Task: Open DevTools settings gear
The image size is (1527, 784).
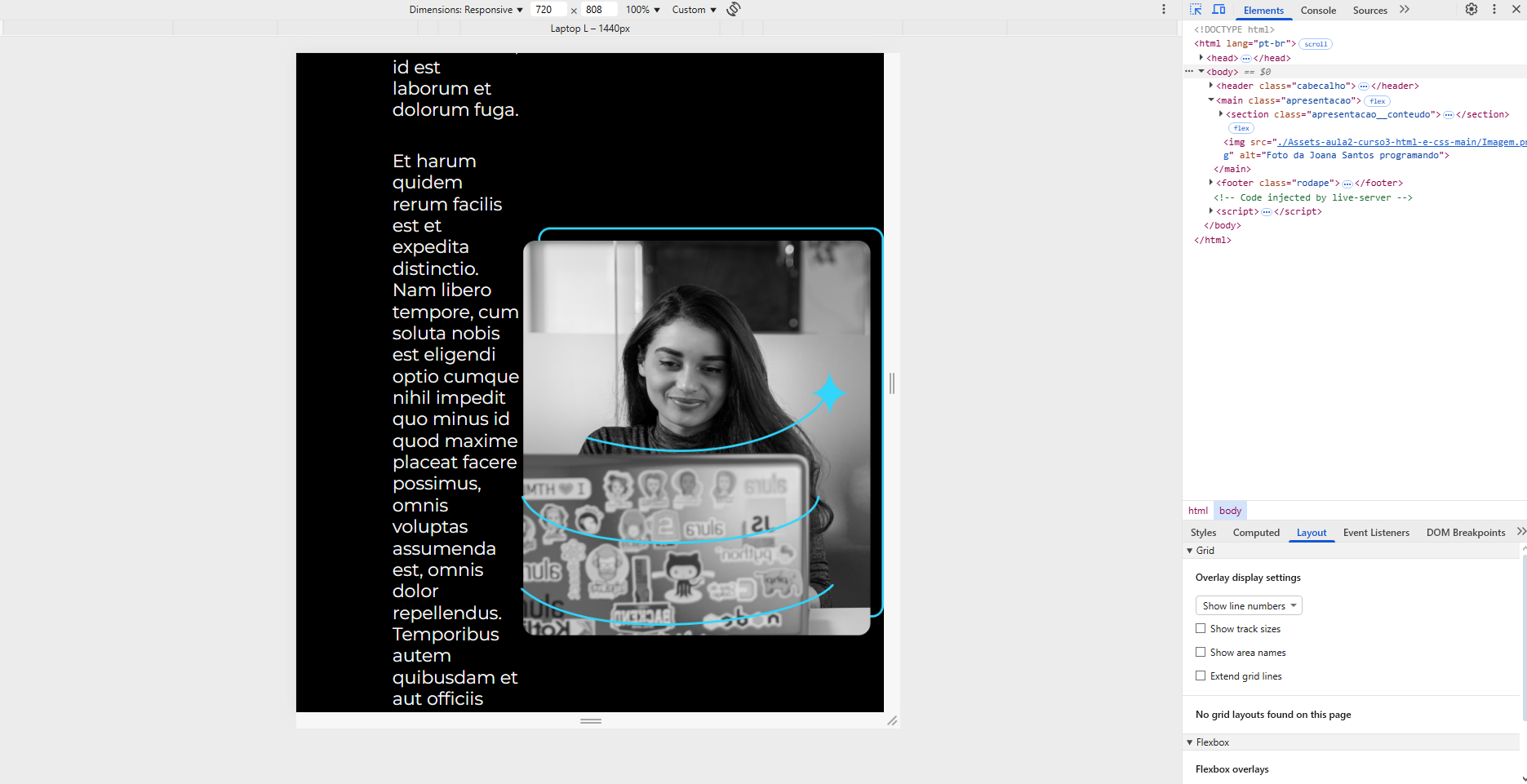Action: pos(1472,10)
